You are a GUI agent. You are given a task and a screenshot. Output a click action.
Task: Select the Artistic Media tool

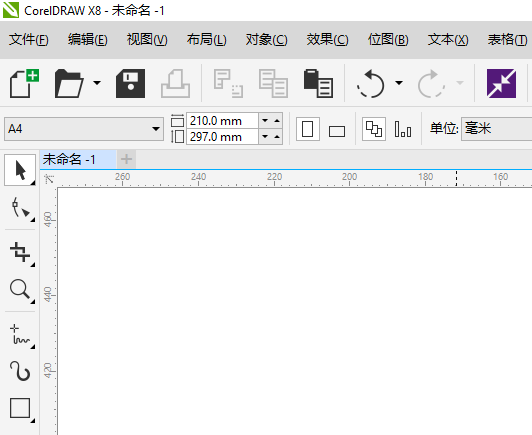tap(20, 371)
